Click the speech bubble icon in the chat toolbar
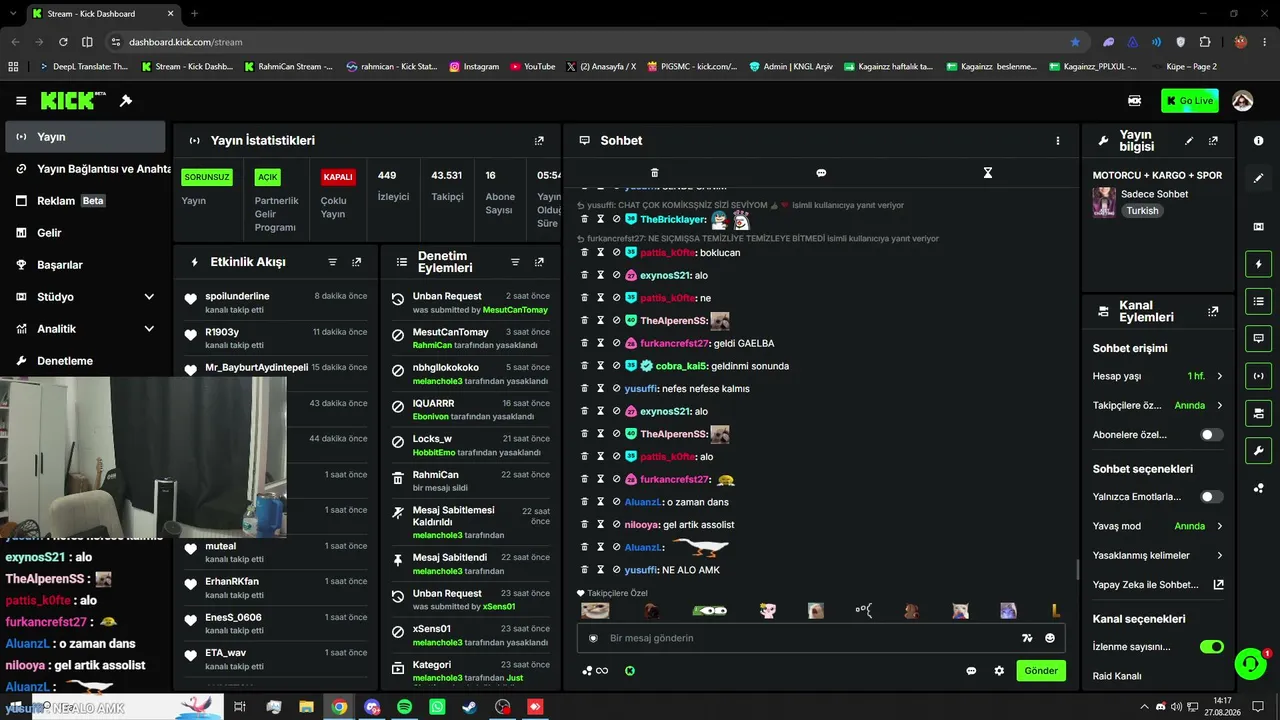1280x720 pixels. tap(821, 173)
